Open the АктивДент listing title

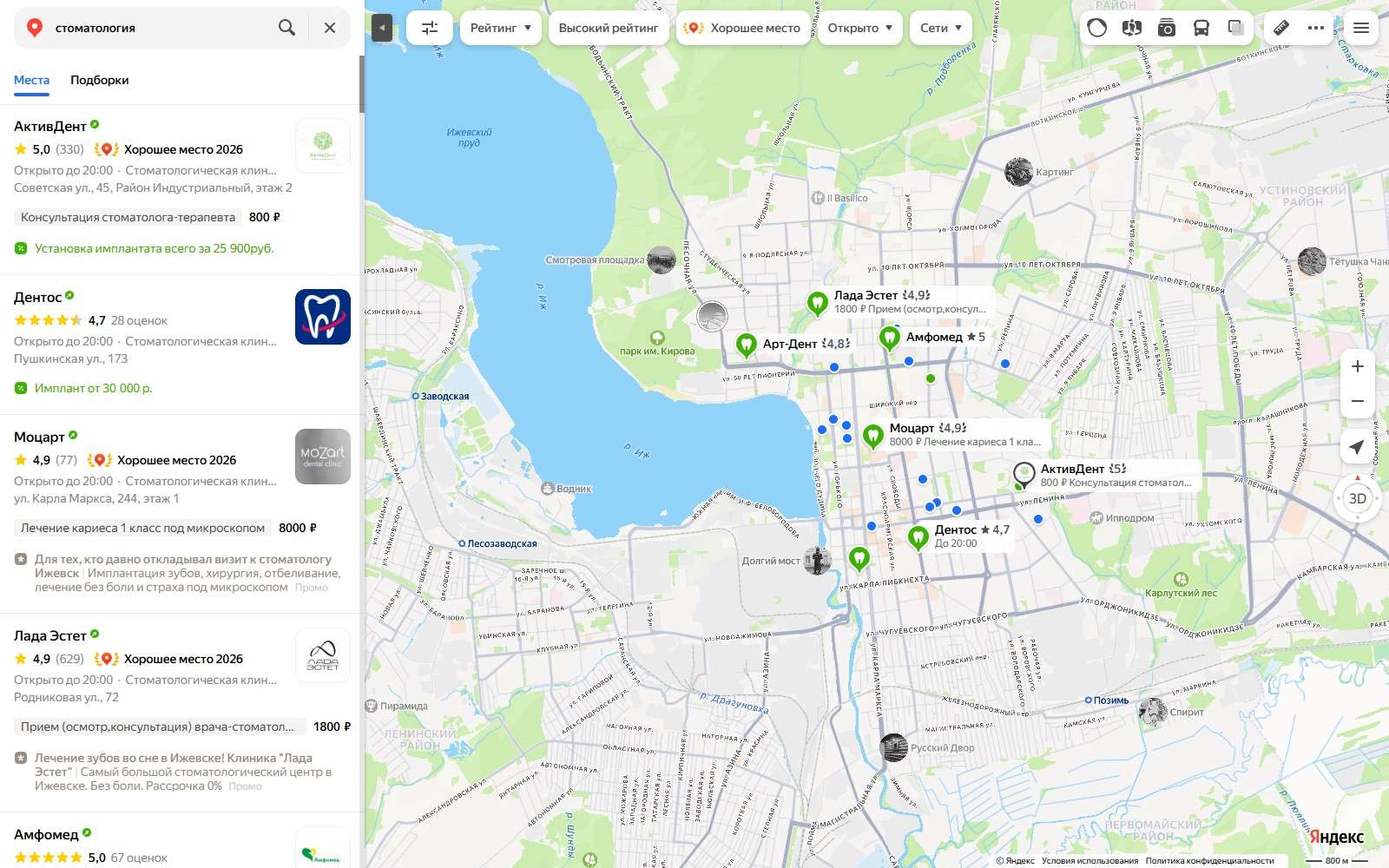click(50, 126)
